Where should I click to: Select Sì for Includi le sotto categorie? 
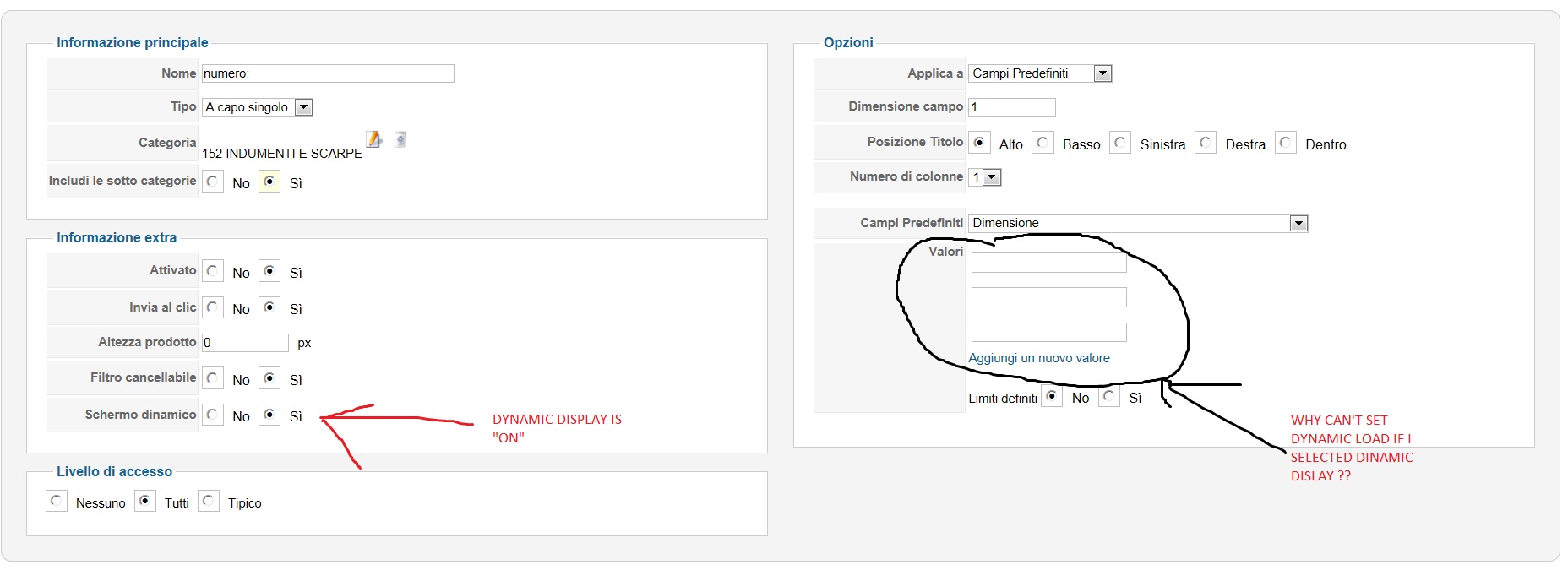pos(269,182)
